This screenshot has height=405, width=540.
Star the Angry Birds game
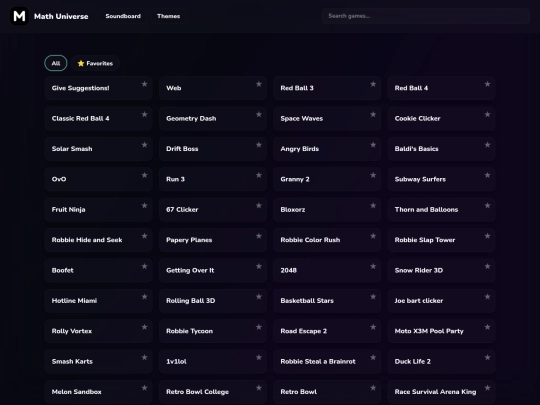pos(373,145)
